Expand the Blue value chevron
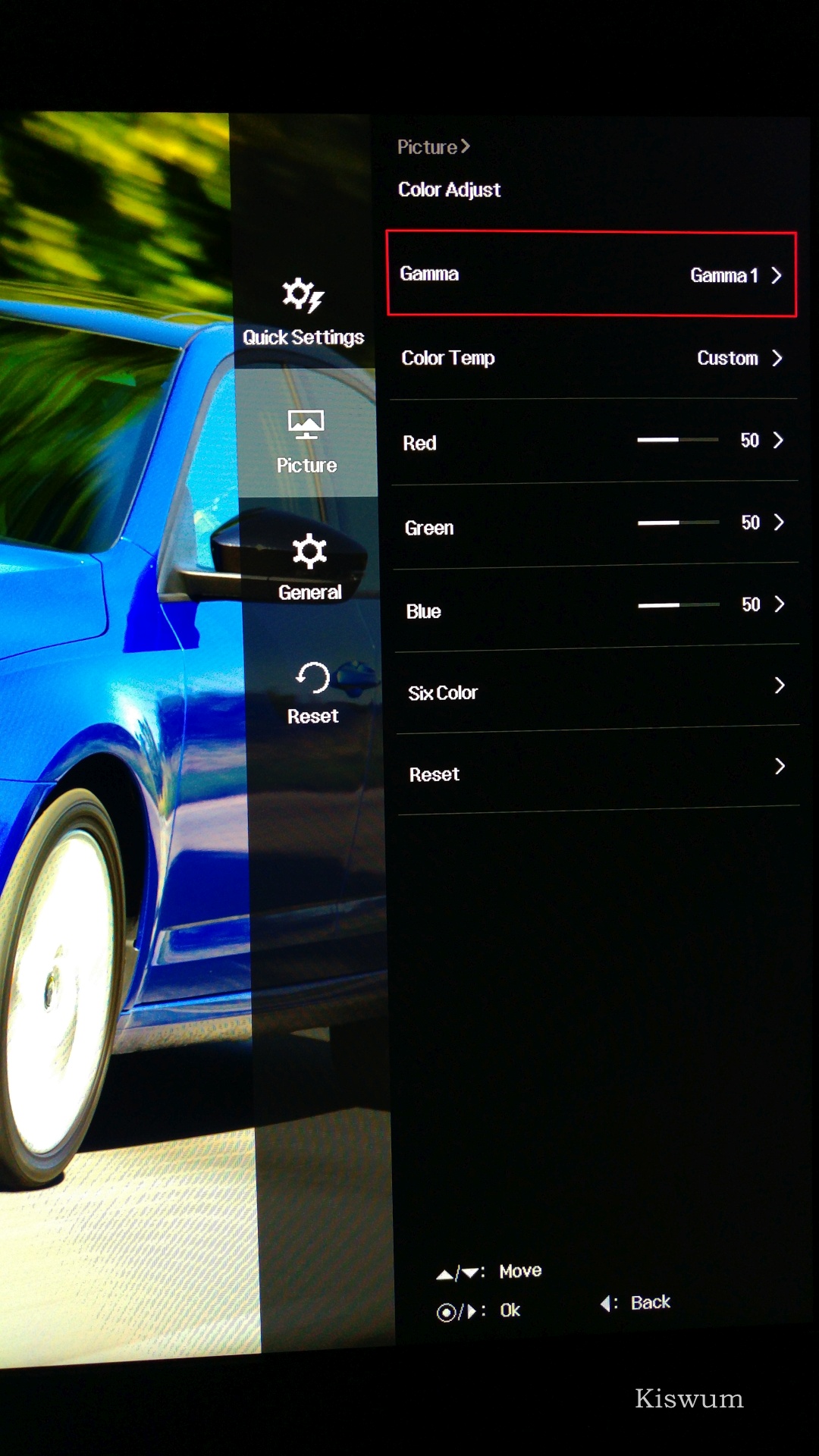This screenshot has height=1456, width=819. [x=779, y=604]
